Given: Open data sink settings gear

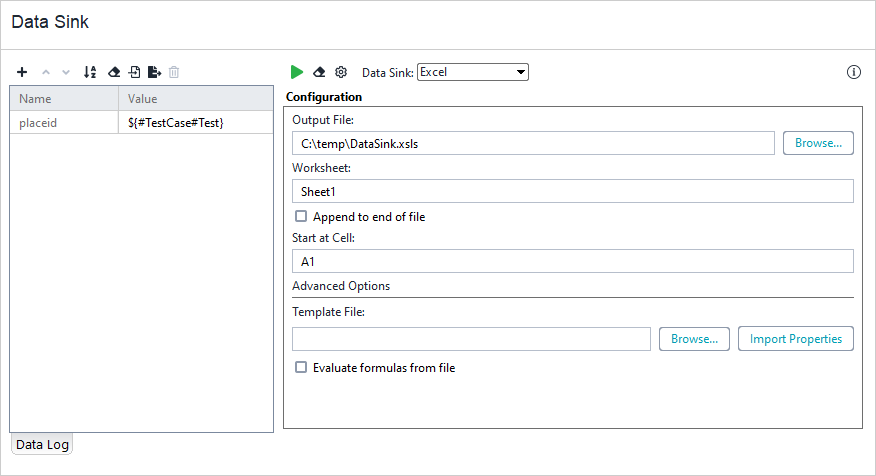Looking at the screenshot, I should click(x=341, y=72).
